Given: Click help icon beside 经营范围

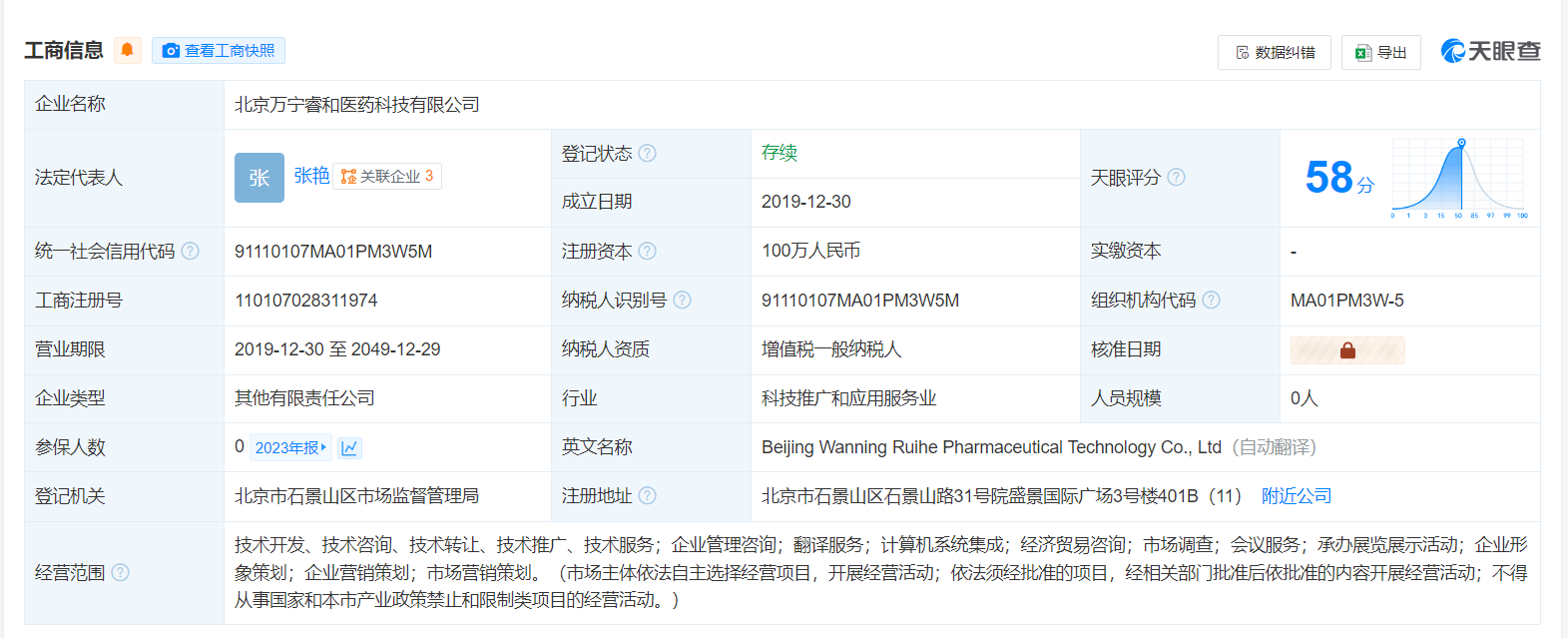Looking at the screenshot, I should click(121, 572).
